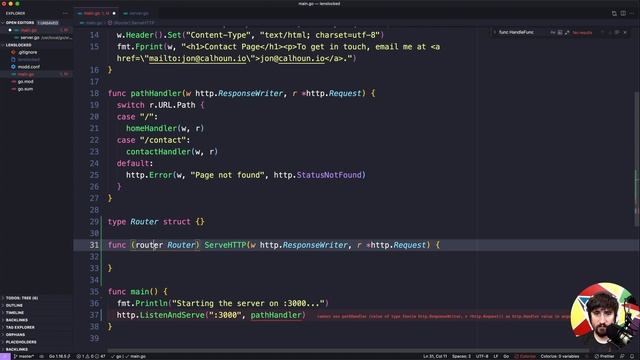Open the mailto:jon@calhoun.io link on line 15
Screen dimensions: 640x360
[x=198, y=58]
